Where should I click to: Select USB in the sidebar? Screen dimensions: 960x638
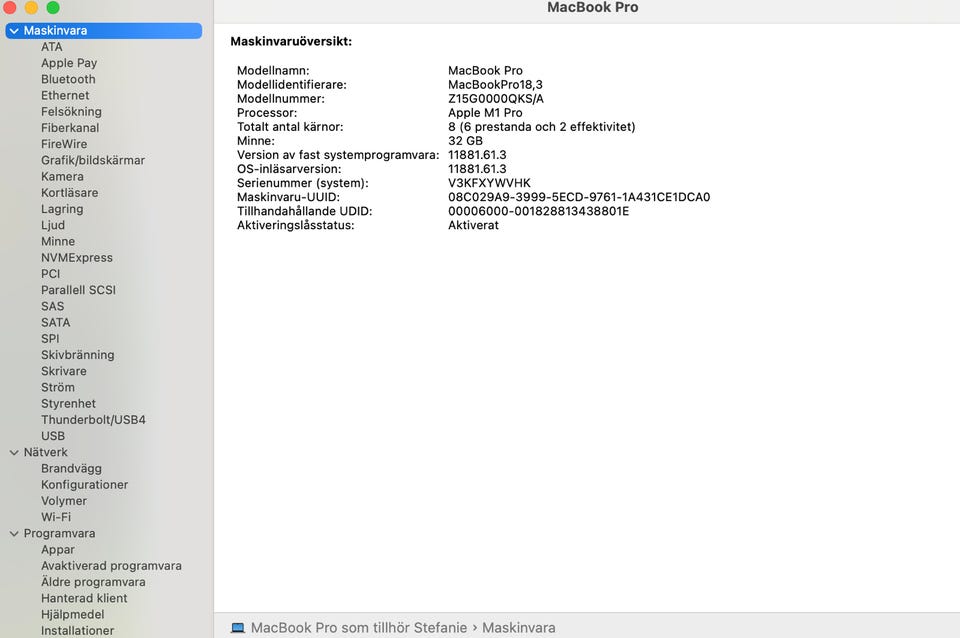[x=53, y=437]
